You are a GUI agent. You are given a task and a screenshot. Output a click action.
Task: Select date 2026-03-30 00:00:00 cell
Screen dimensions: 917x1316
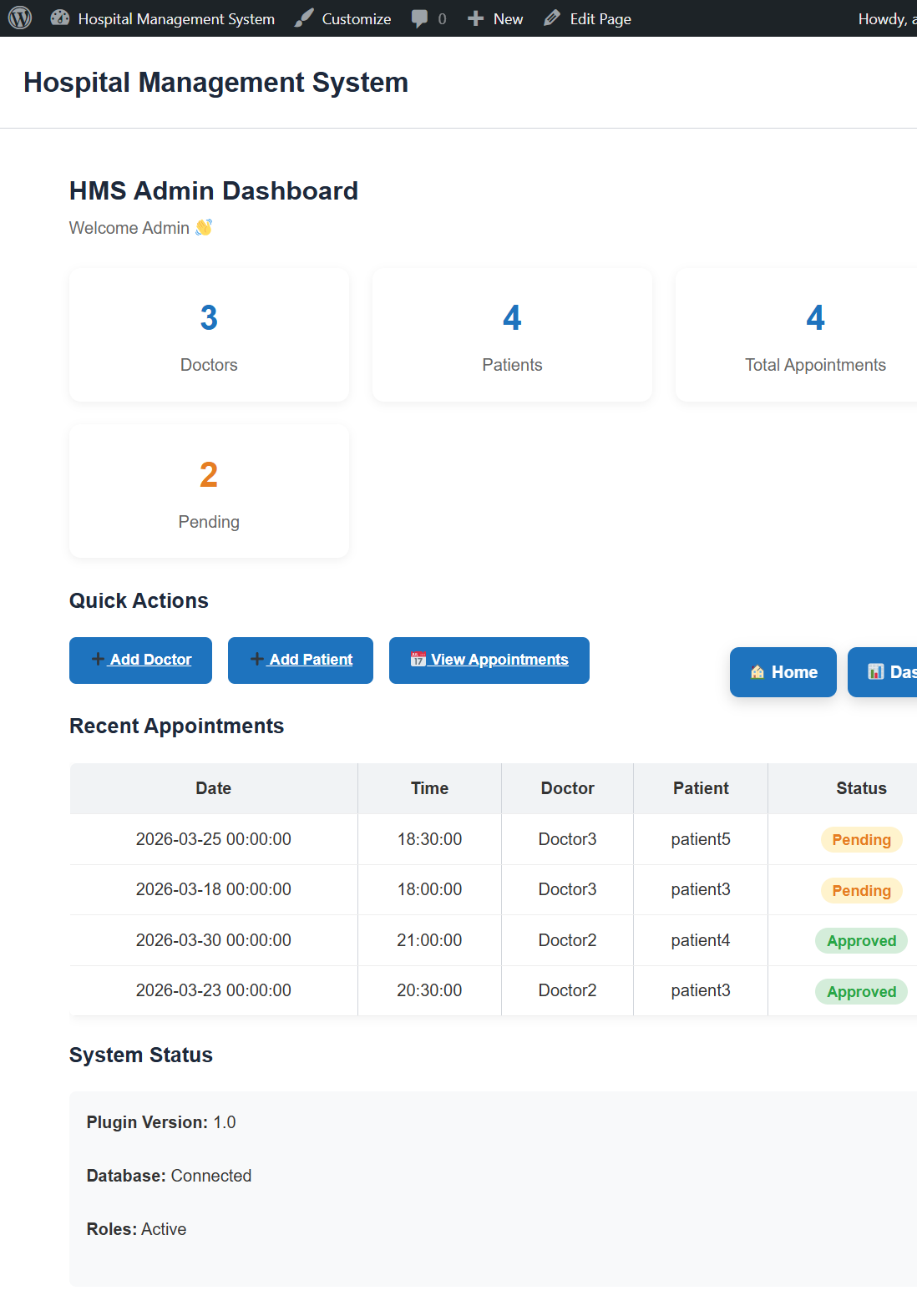(x=214, y=940)
